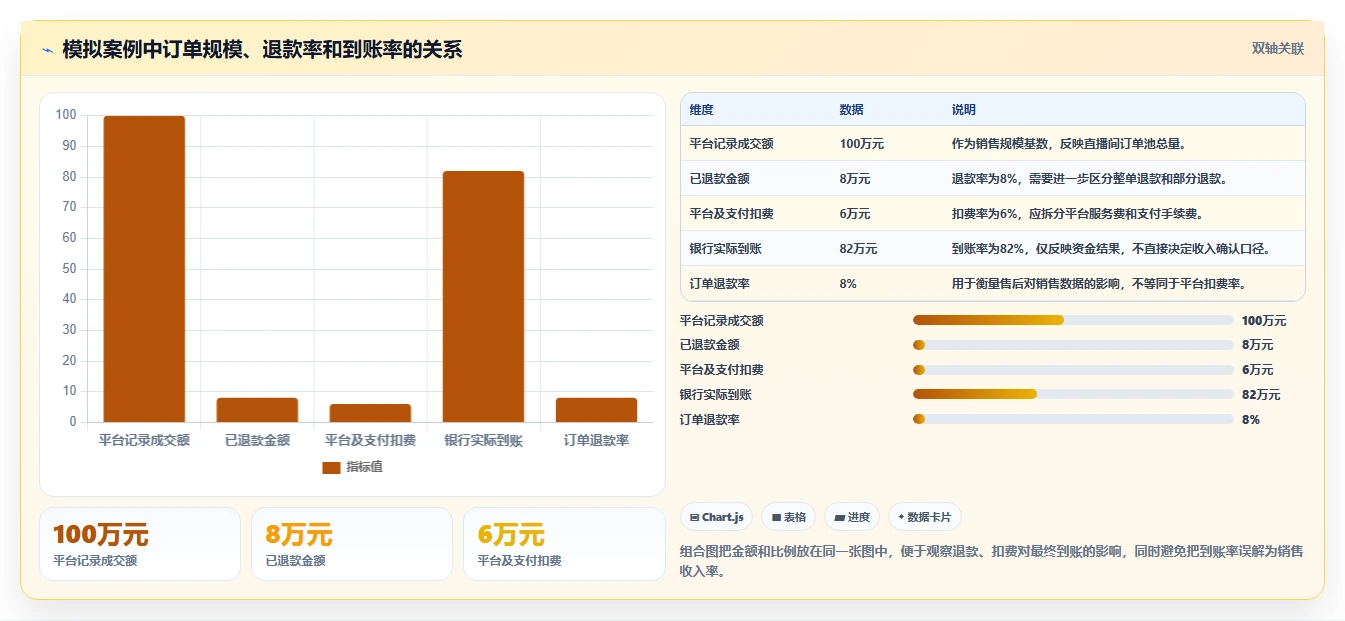This screenshot has width=1345, height=621.
Task: Select the 表格 chip
Action: coord(789,517)
